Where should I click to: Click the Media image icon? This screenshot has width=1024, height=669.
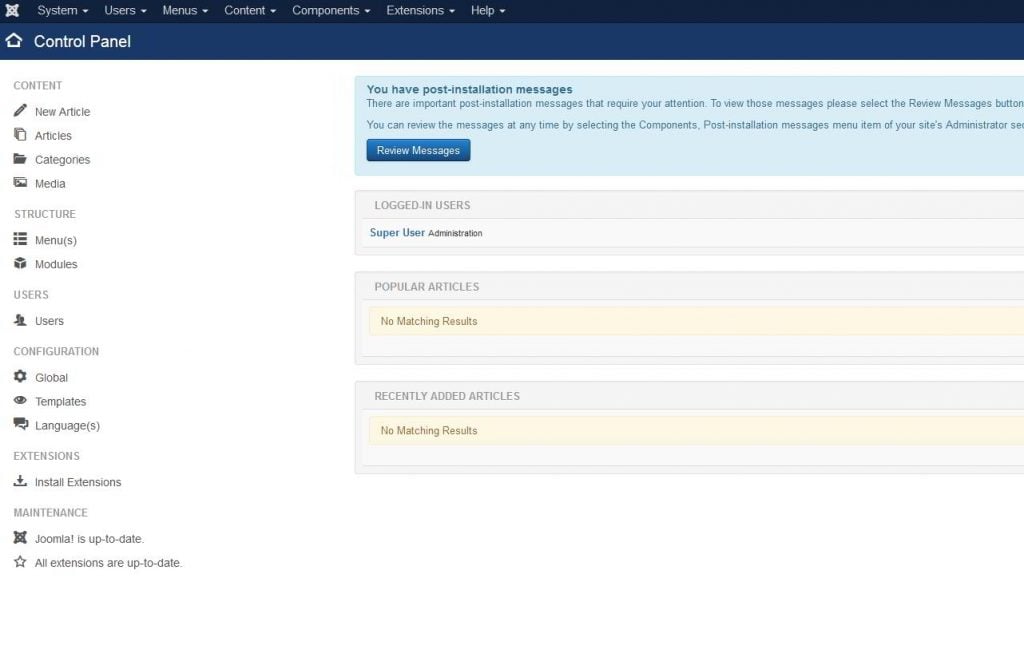point(20,183)
